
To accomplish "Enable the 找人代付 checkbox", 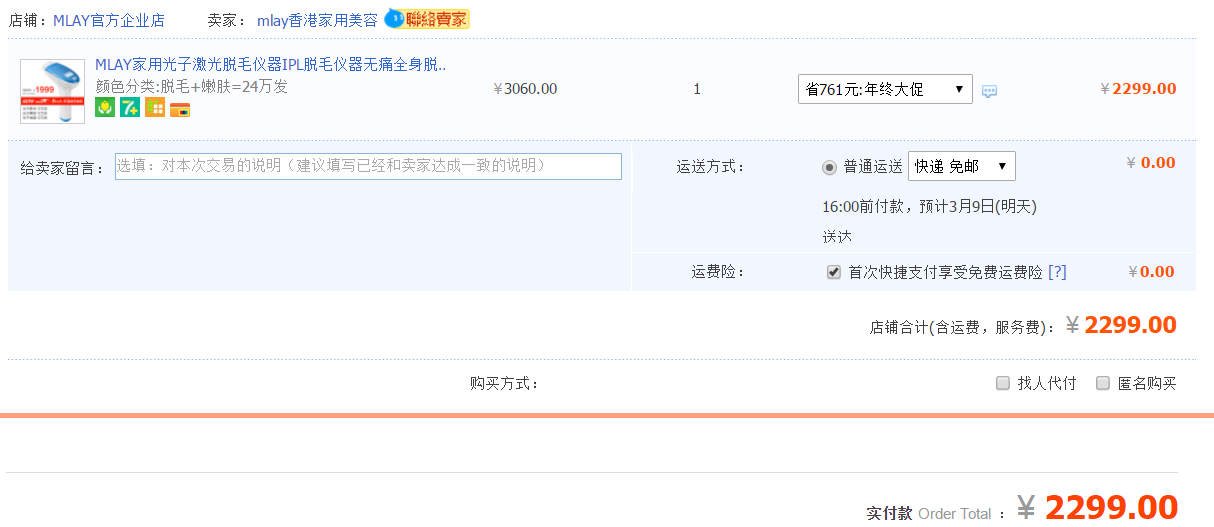I will (1003, 383).
